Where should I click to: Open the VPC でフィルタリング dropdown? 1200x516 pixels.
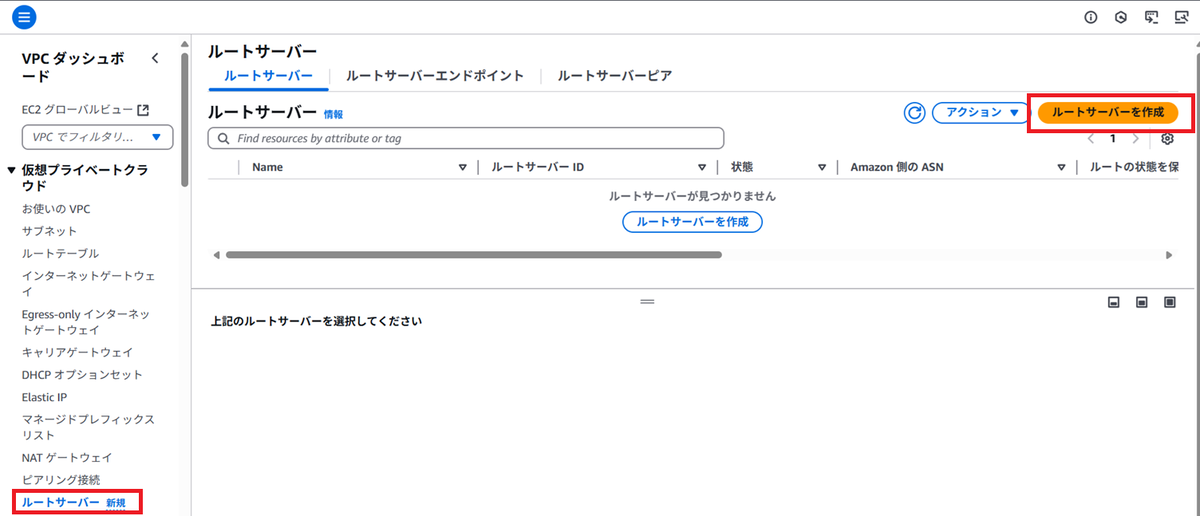click(x=97, y=137)
